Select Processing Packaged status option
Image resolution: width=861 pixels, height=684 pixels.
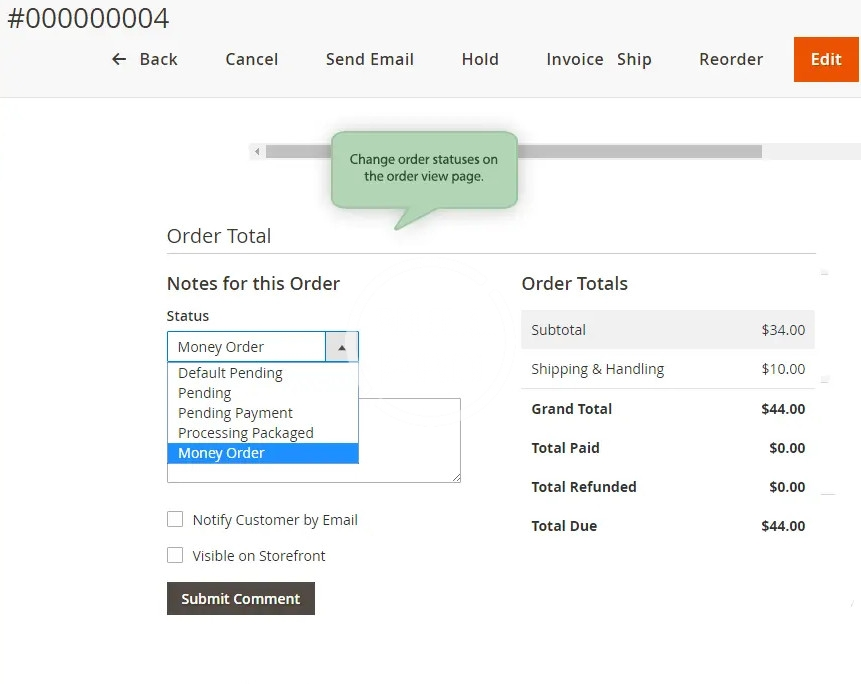[x=245, y=433]
